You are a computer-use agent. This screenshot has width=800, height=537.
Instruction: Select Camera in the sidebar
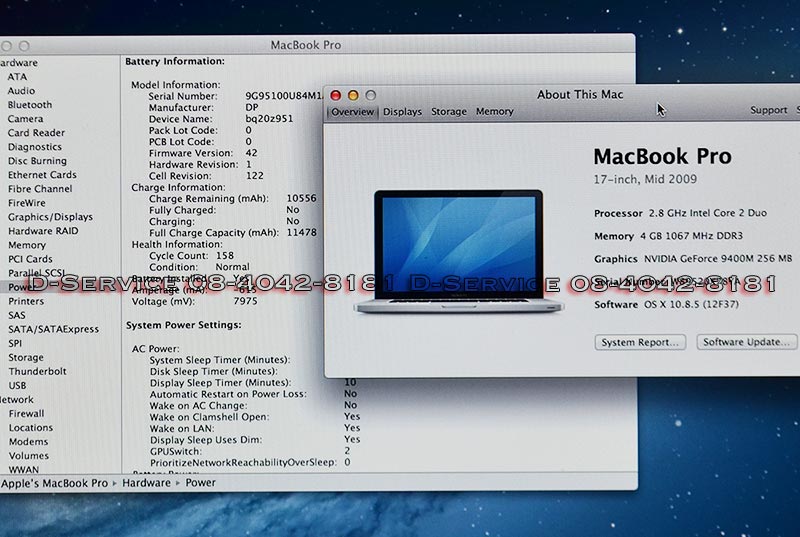coord(25,119)
